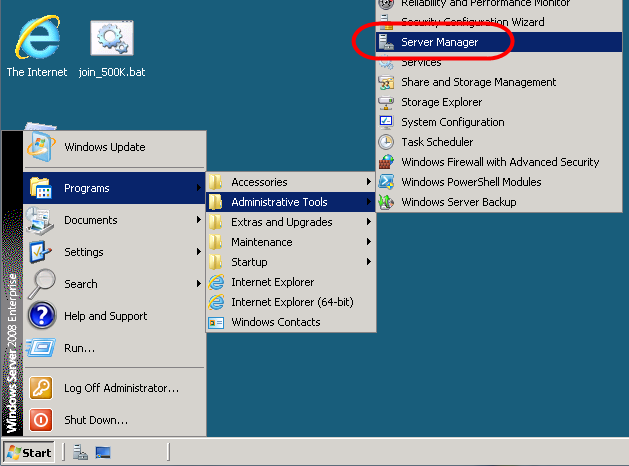This screenshot has height=466, width=629.
Task: Open Windows Firewall with Advanced Security
Action: 499,162
